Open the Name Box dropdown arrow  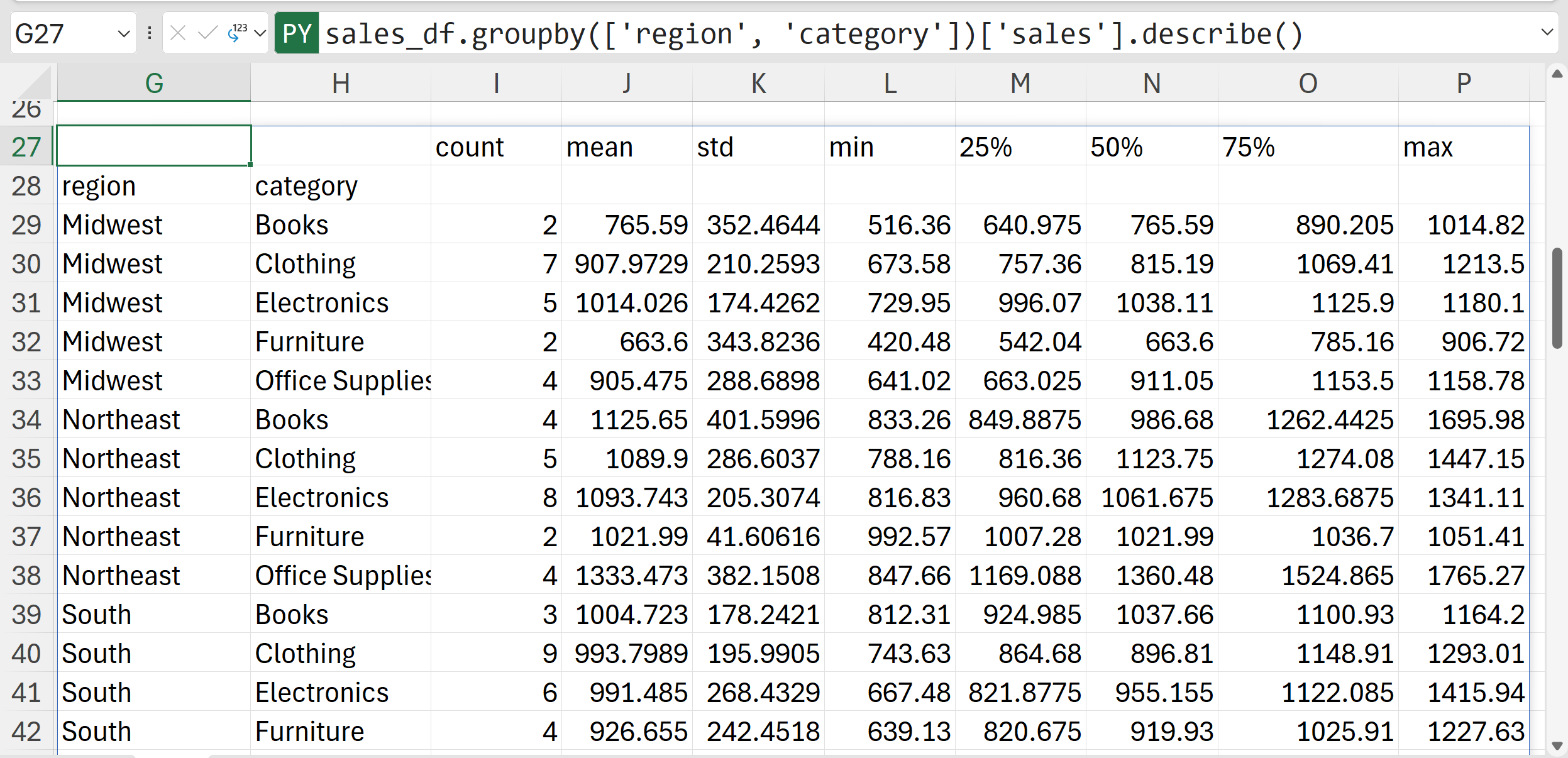point(124,33)
